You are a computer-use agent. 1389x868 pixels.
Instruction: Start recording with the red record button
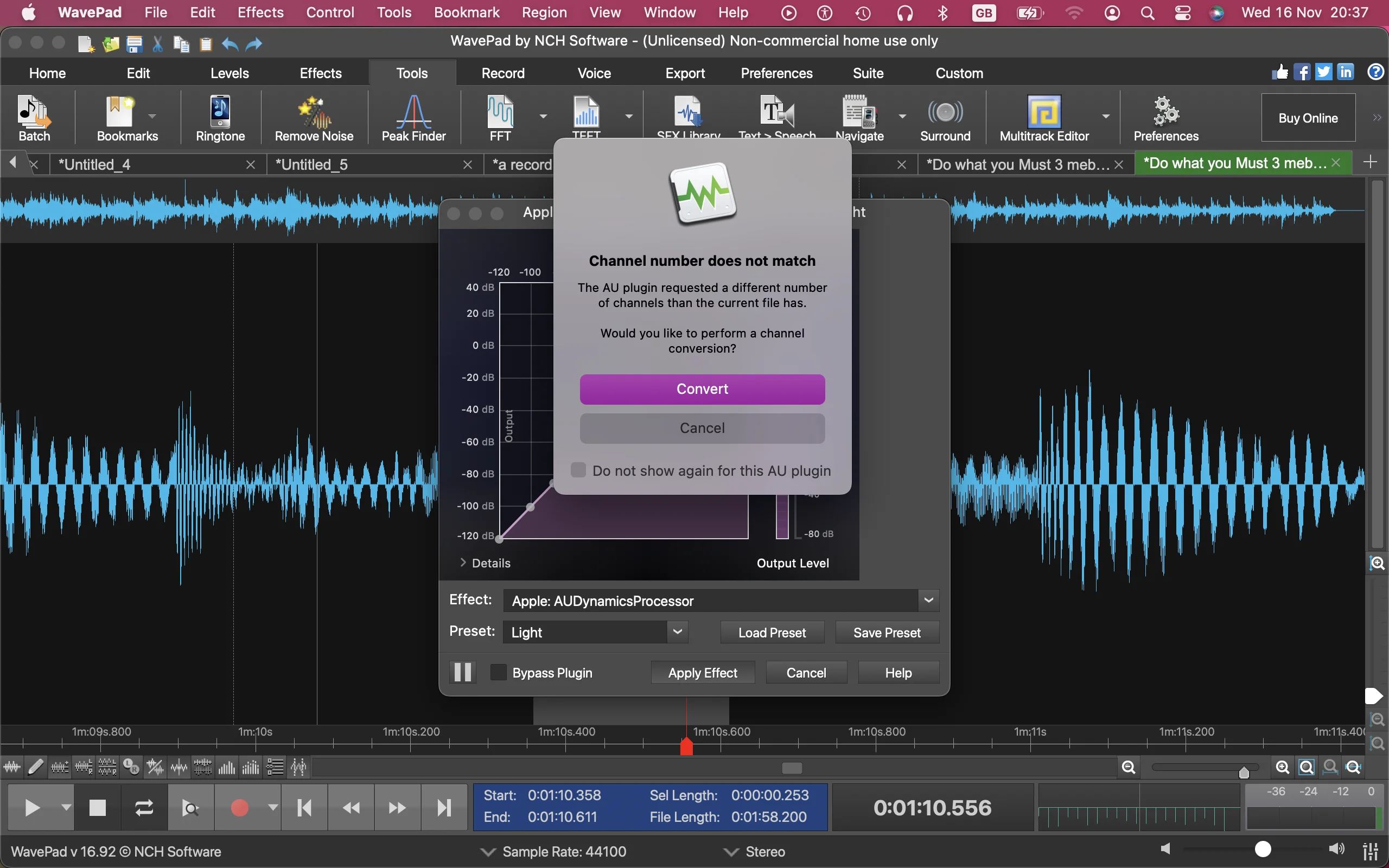239,807
